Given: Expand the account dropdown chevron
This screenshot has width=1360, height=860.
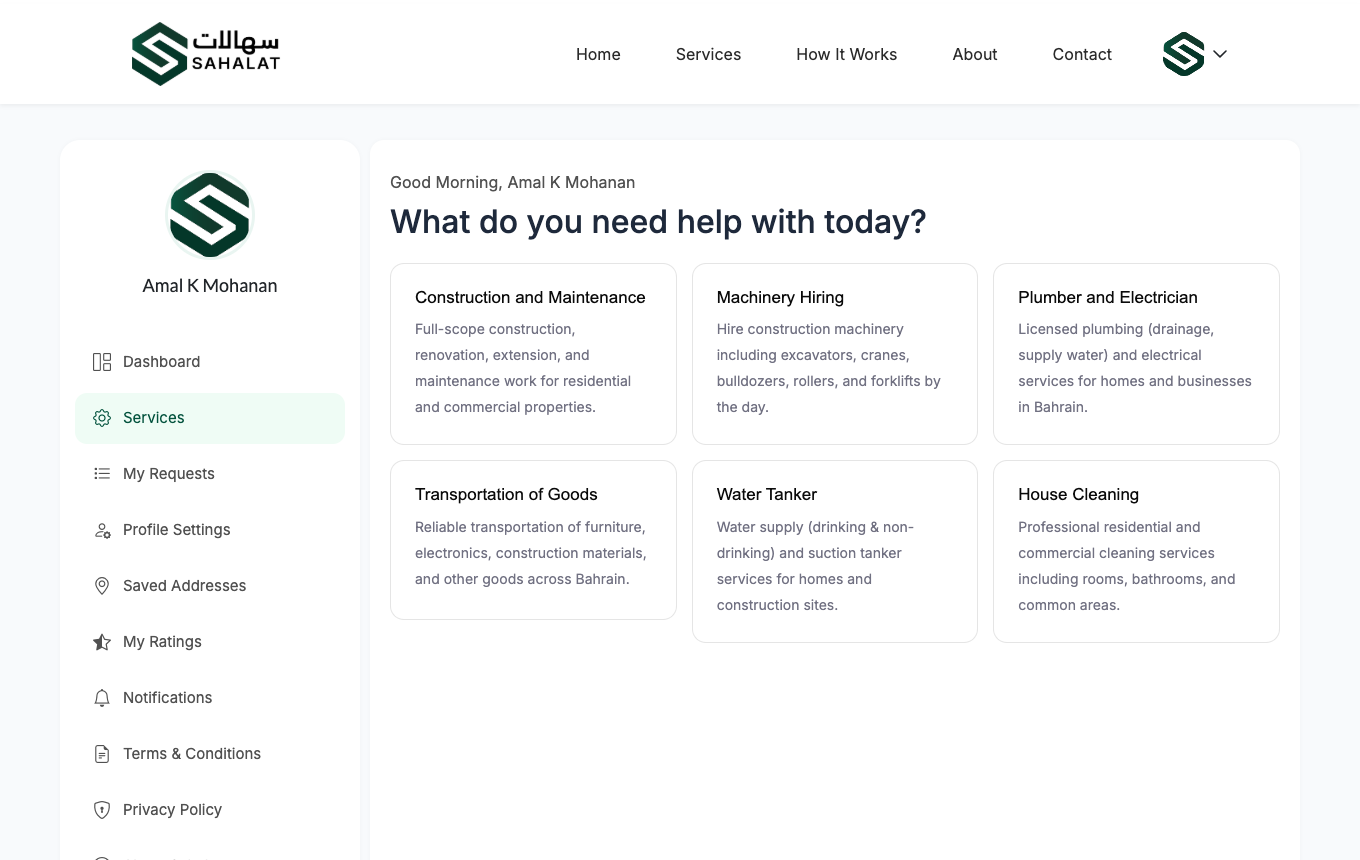Looking at the screenshot, I should click(1220, 54).
